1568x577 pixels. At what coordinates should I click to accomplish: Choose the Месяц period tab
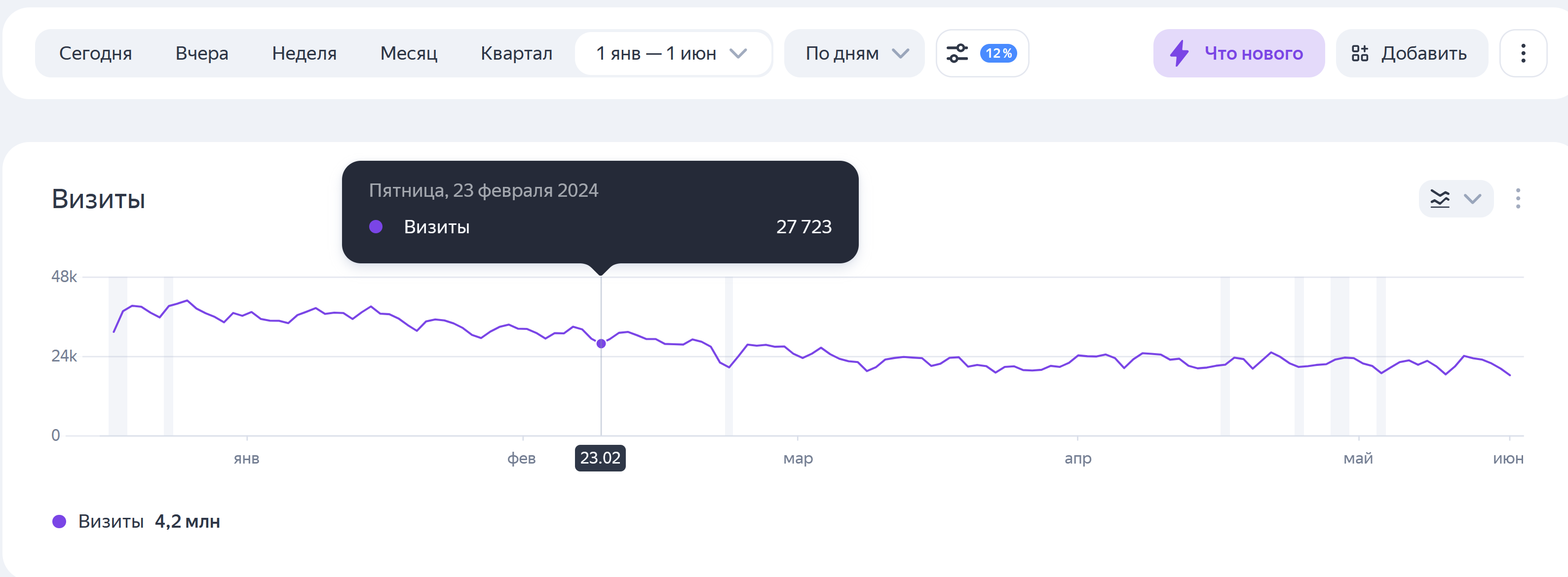click(409, 53)
